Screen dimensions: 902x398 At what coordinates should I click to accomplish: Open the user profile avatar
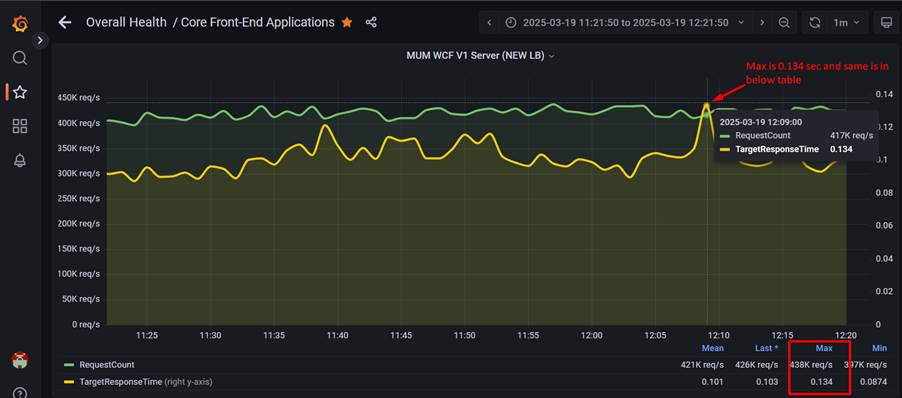coord(20,361)
